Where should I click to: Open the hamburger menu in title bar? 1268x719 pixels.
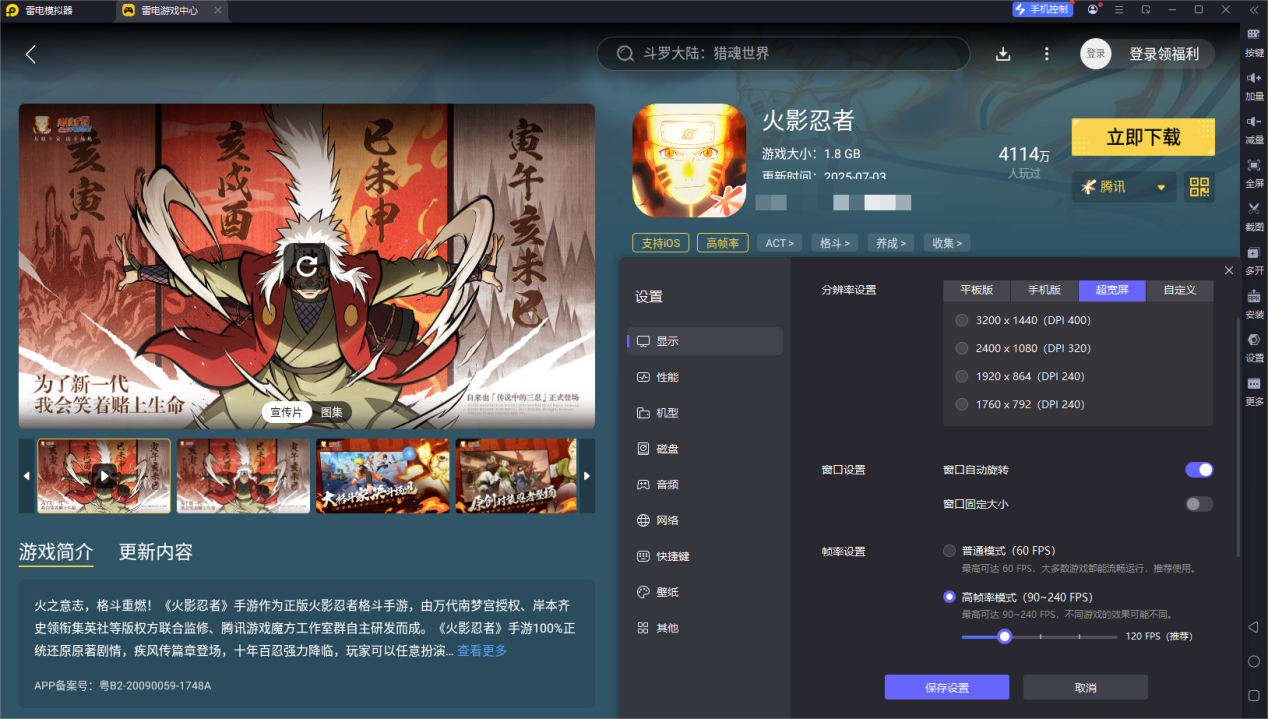point(1119,10)
